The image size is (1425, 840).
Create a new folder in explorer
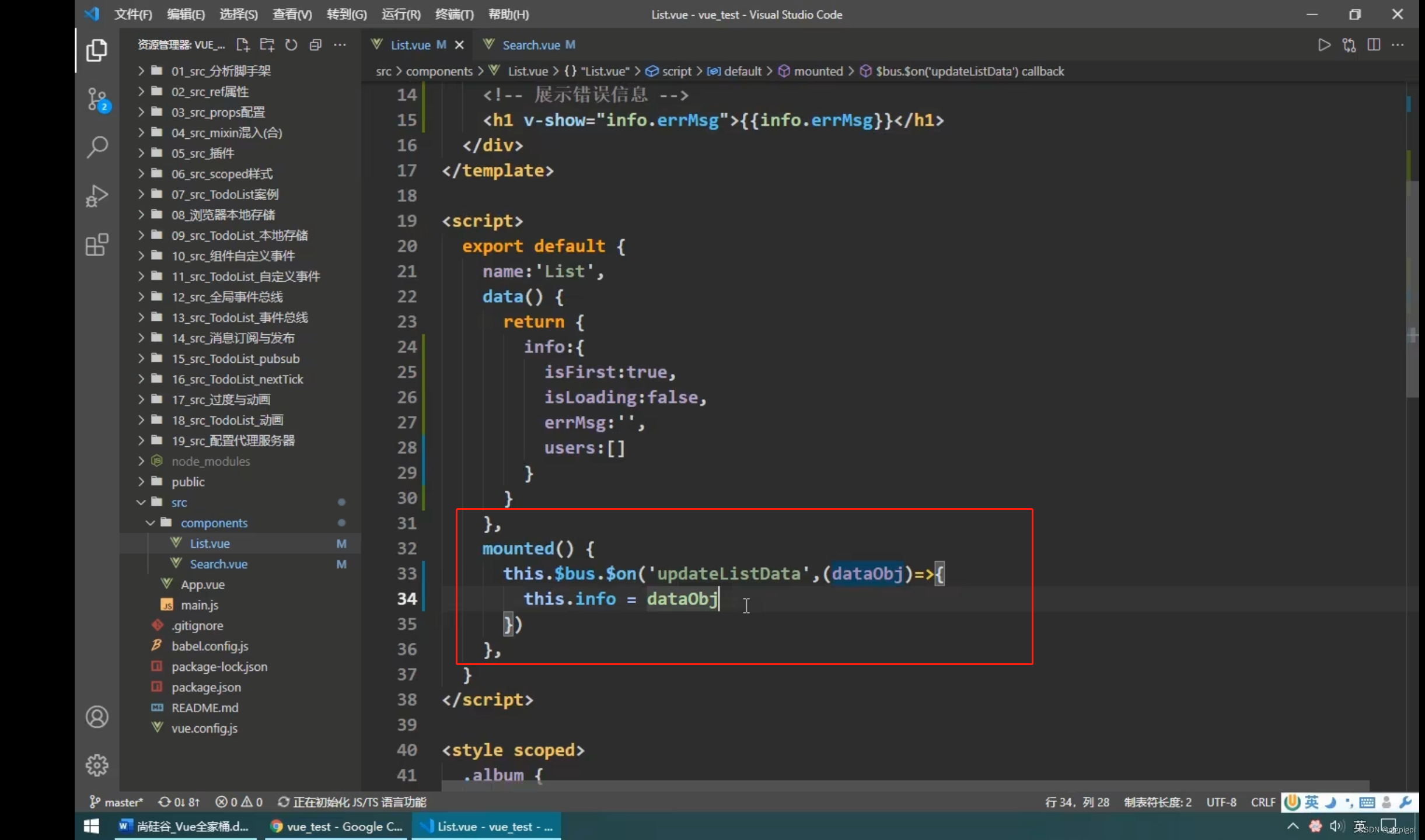tap(267, 45)
